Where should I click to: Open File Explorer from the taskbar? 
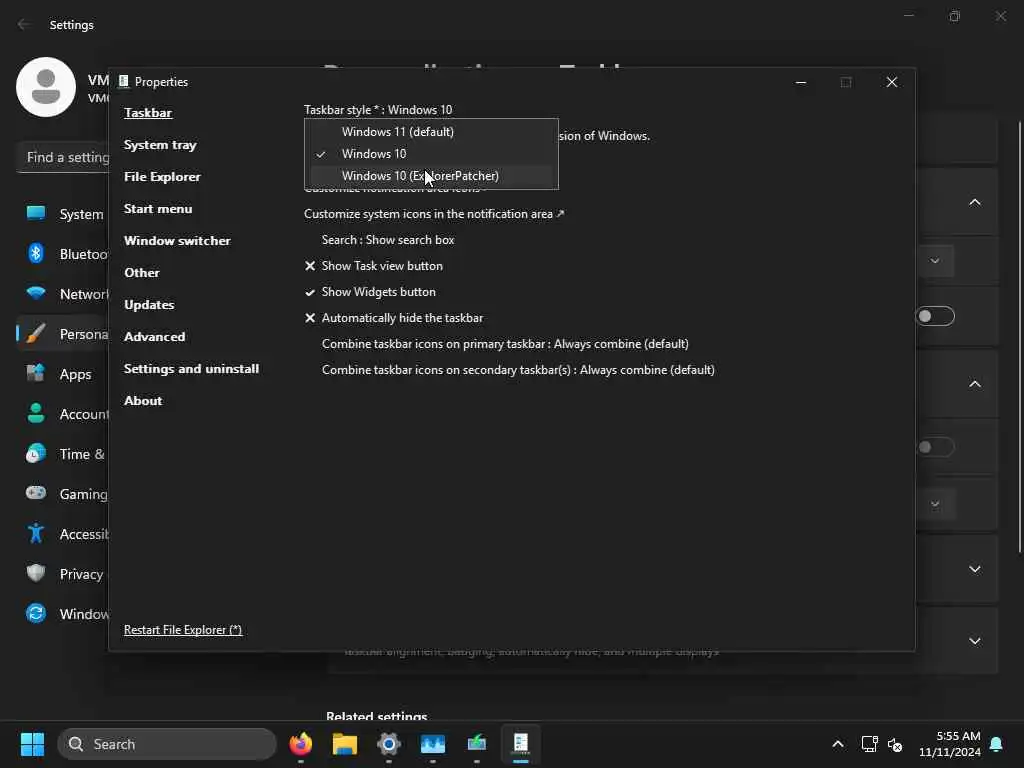(345, 744)
